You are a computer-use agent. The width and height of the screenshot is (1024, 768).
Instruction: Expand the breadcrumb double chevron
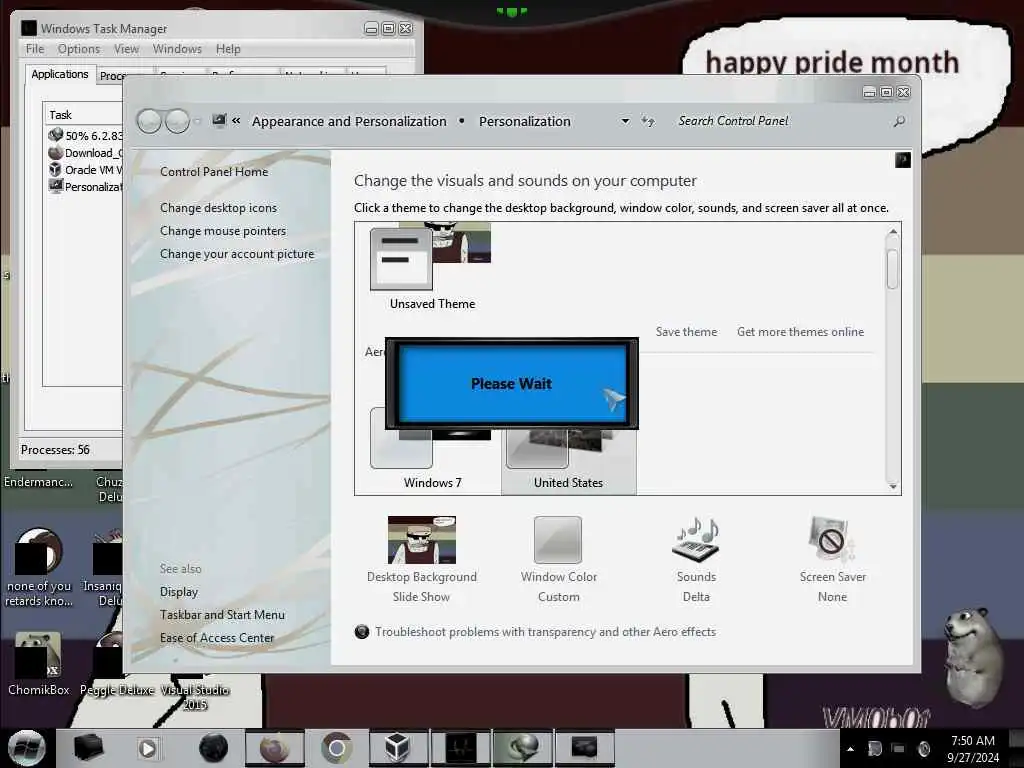tap(236, 121)
